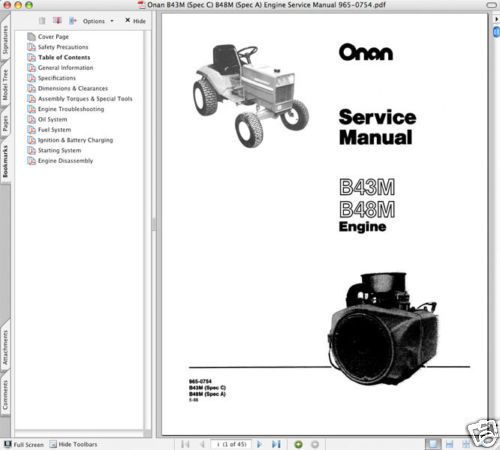Hide the bookmarks navigation panel

tap(135, 21)
